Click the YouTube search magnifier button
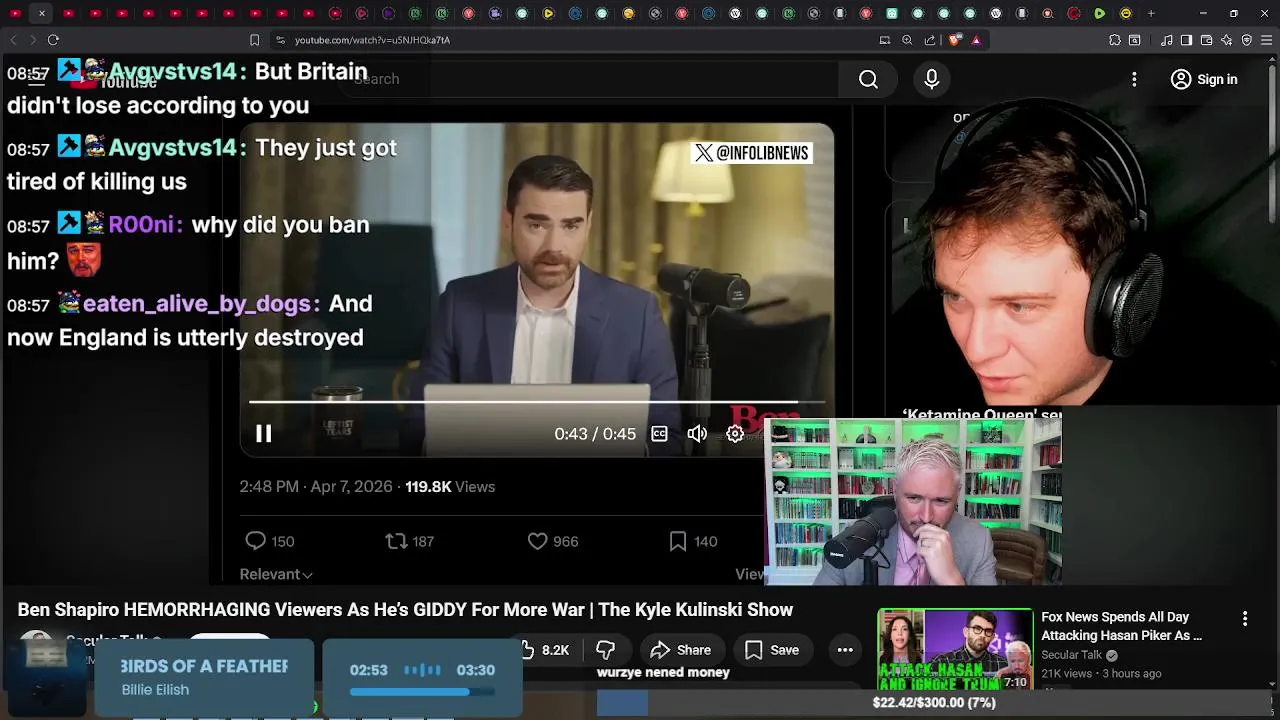The height and width of the screenshot is (720, 1280). pyautogui.click(x=868, y=79)
